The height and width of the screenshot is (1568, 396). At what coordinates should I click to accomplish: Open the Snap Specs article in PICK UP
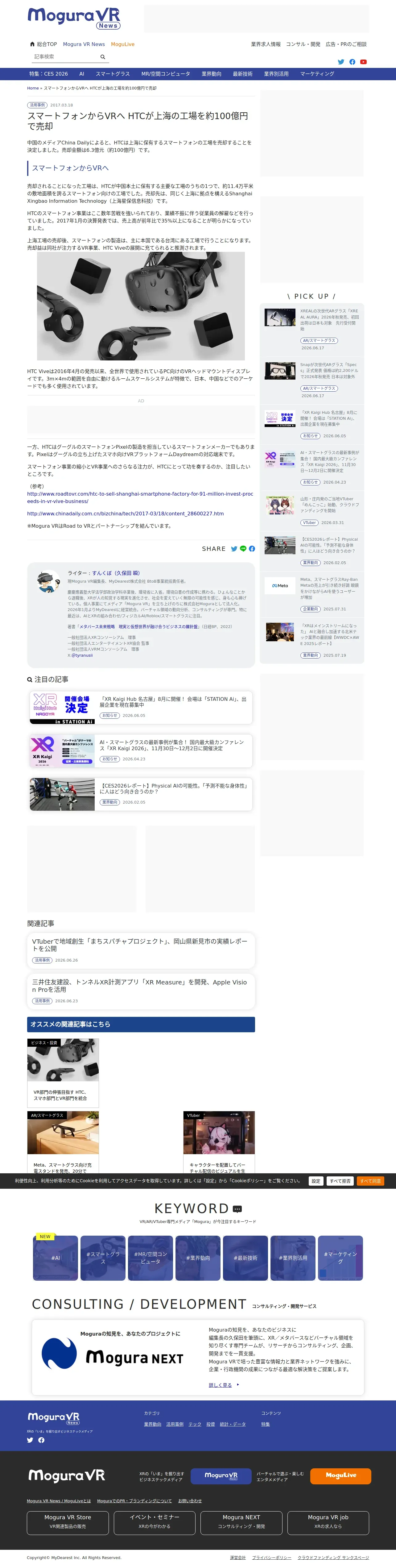pos(328,371)
